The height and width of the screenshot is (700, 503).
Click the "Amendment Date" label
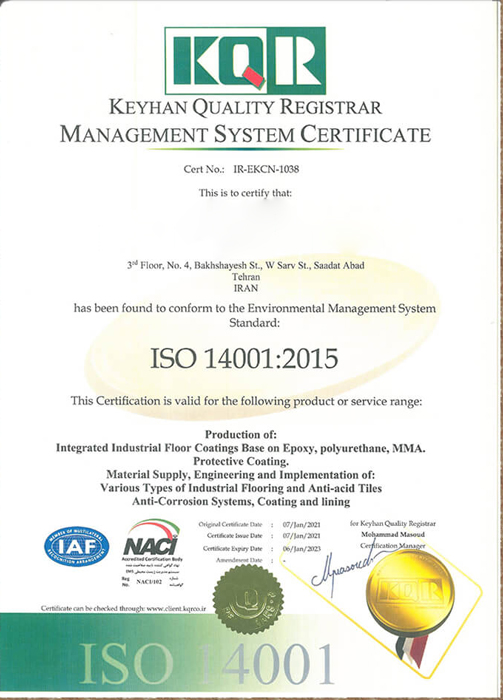click(239, 560)
